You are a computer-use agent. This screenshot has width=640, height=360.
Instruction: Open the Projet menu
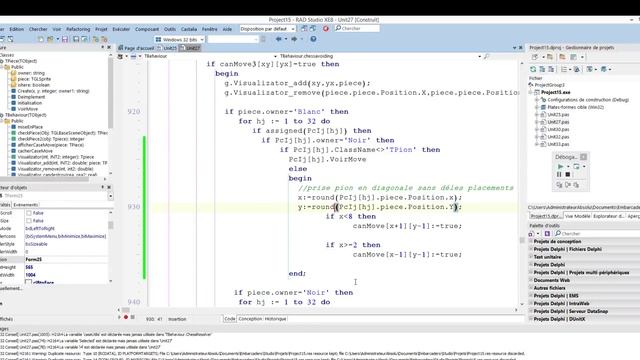point(101,29)
